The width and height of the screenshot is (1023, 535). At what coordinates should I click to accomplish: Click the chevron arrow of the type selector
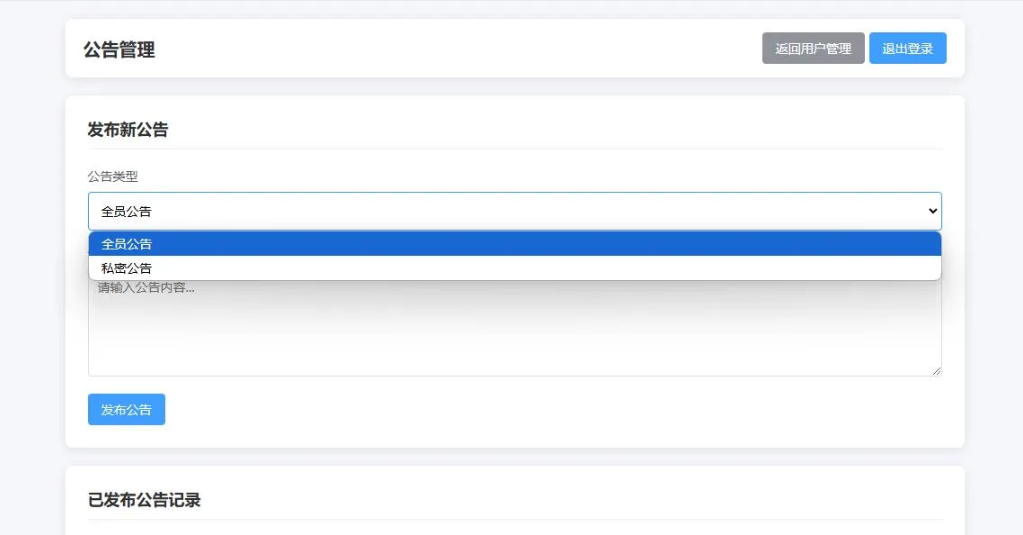(932, 211)
